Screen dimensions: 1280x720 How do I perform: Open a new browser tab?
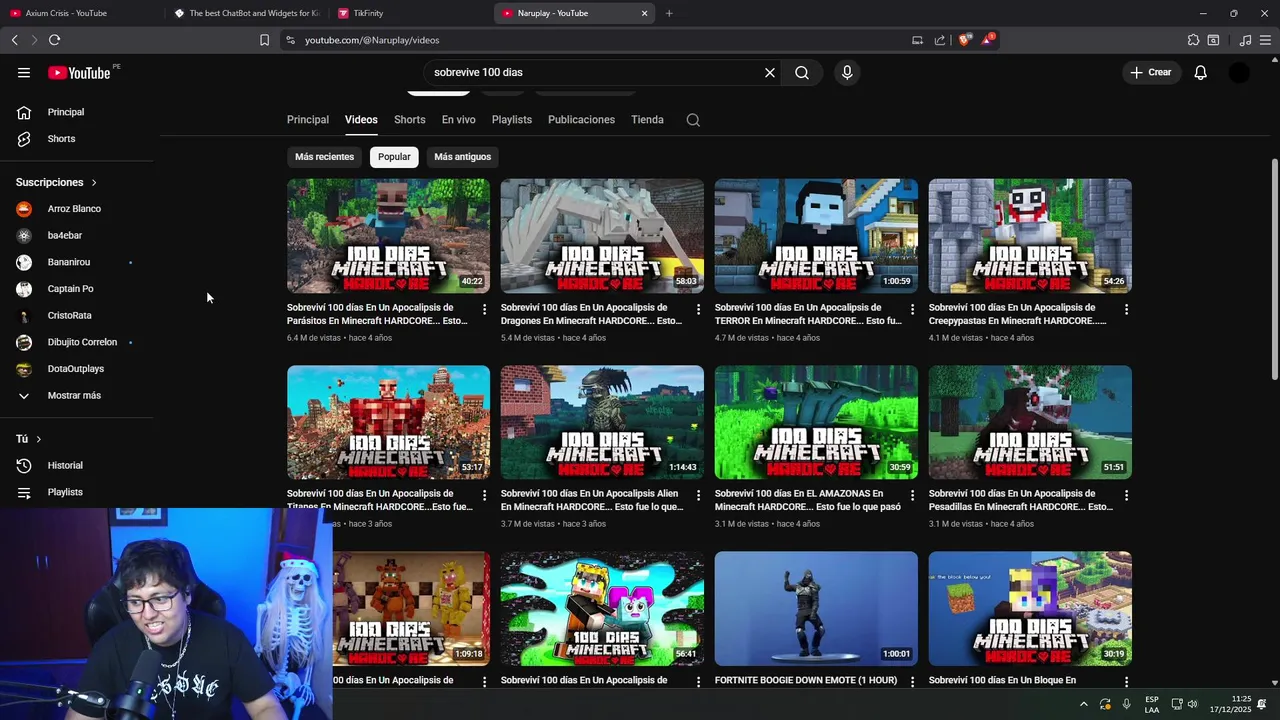669,13
